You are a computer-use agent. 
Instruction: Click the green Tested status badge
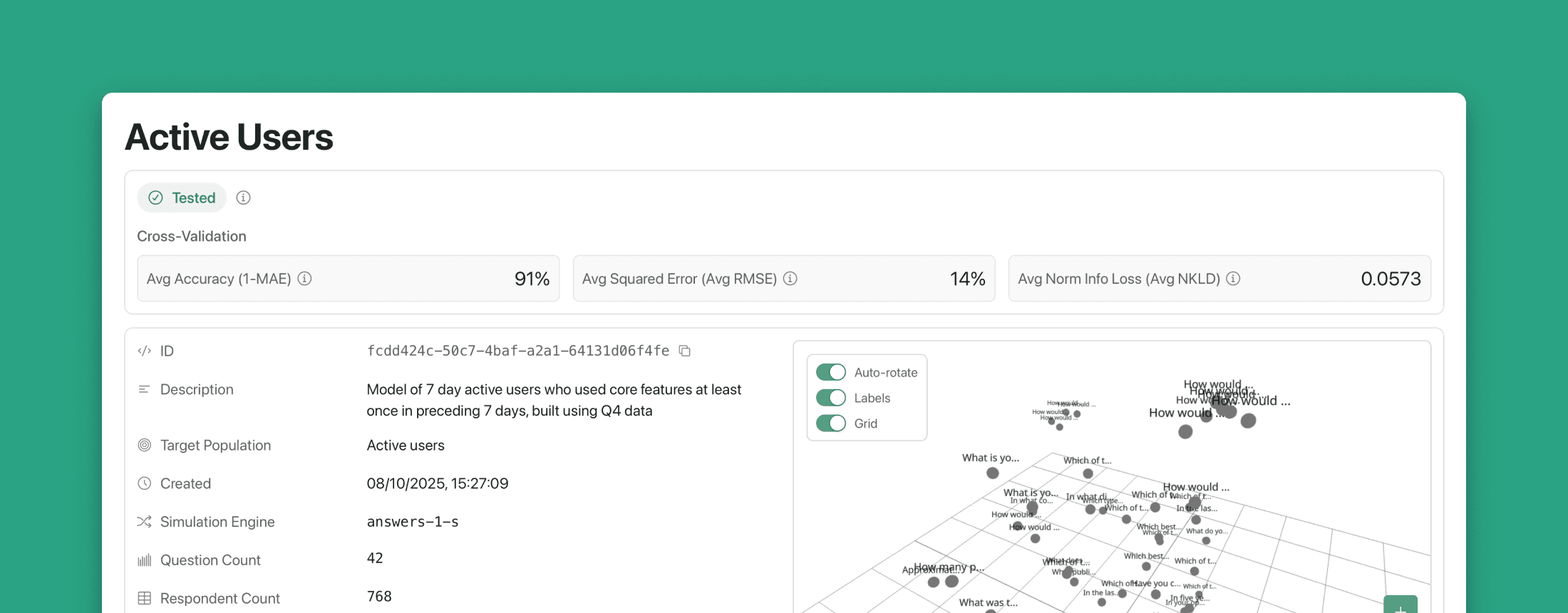point(182,198)
